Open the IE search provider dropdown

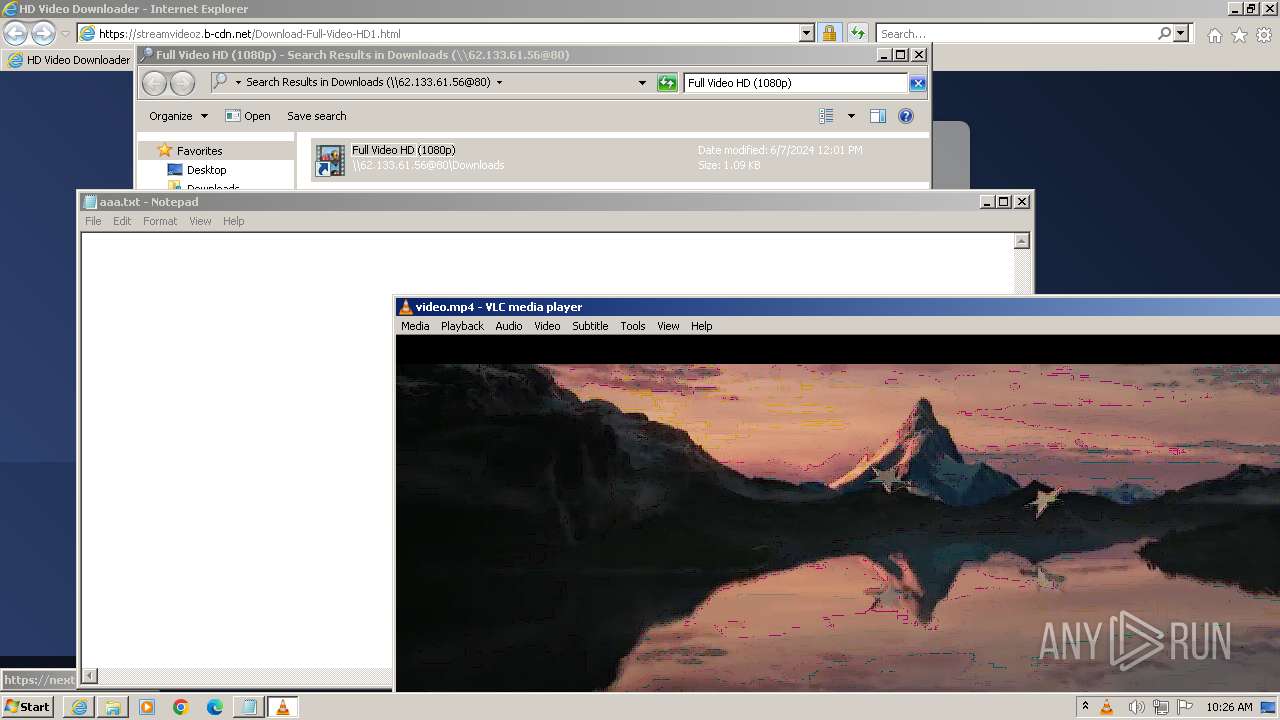coord(1181,33)
